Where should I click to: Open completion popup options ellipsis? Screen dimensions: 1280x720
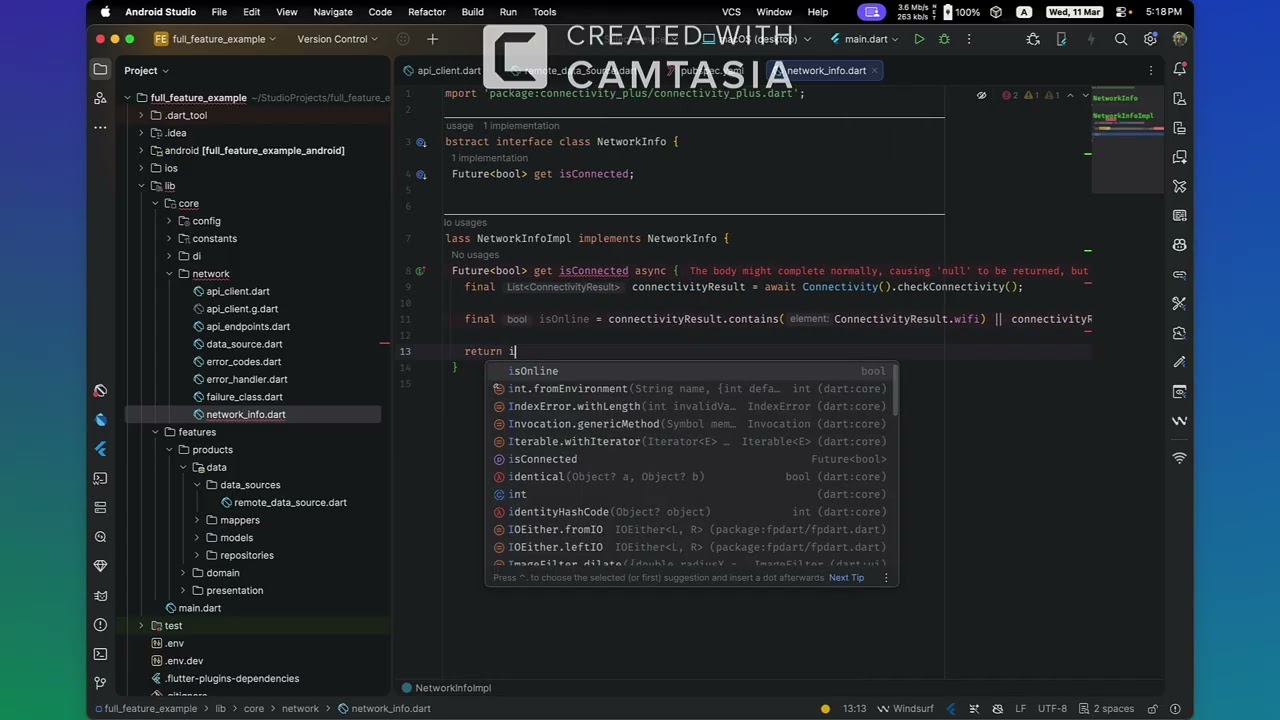[885, 578]
